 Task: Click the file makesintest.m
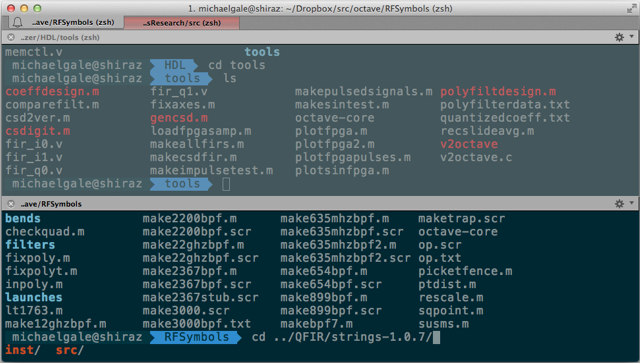click(342, 105)
